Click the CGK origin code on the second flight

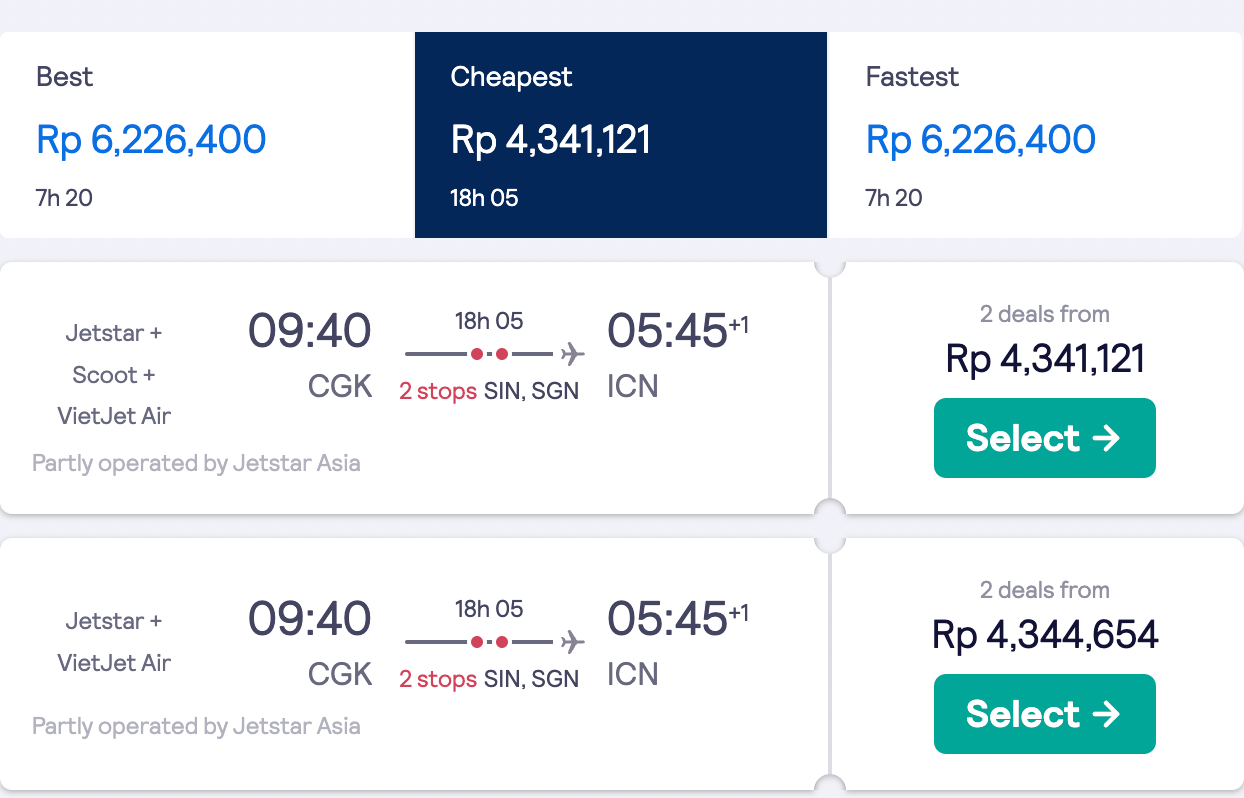(x=340, y=675)
